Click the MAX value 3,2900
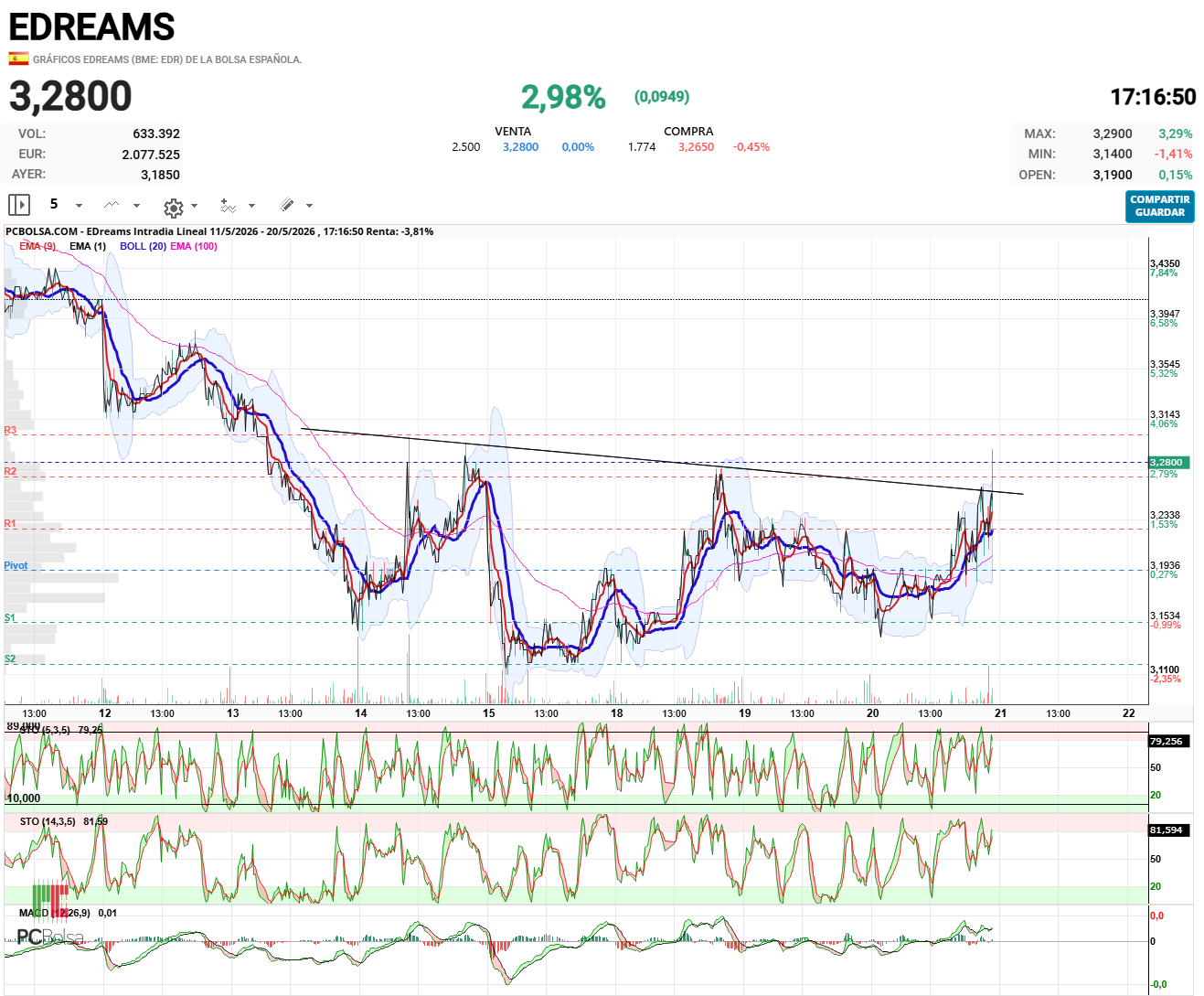Viewport: 1204px width, 996px height. pos(1113,134)
